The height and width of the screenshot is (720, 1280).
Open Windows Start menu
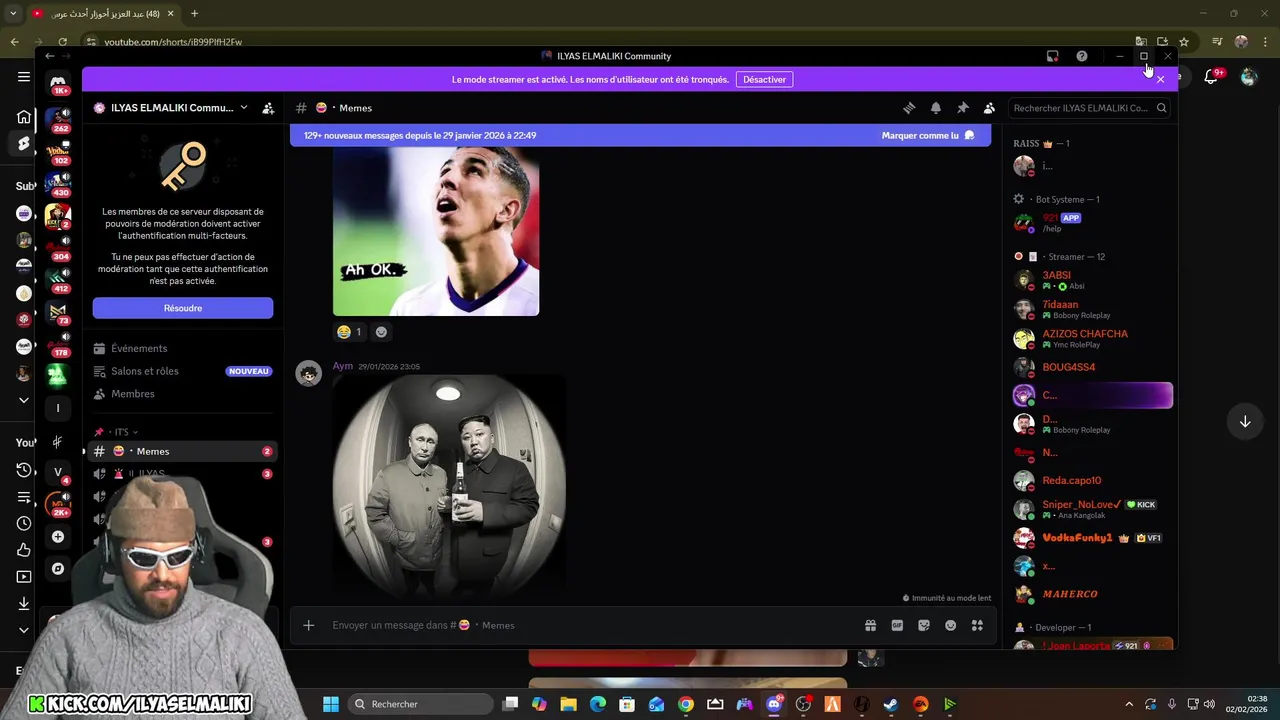(x=330, y=704)
